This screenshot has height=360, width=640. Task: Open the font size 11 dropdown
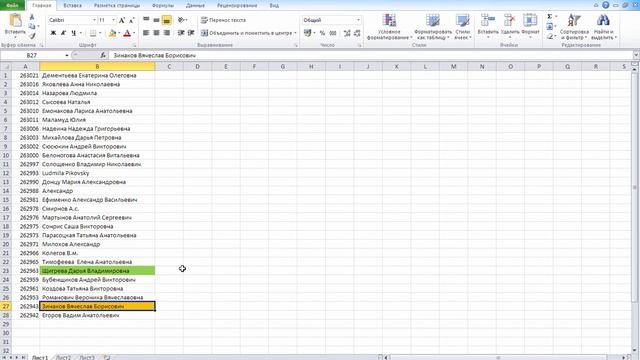113,20
